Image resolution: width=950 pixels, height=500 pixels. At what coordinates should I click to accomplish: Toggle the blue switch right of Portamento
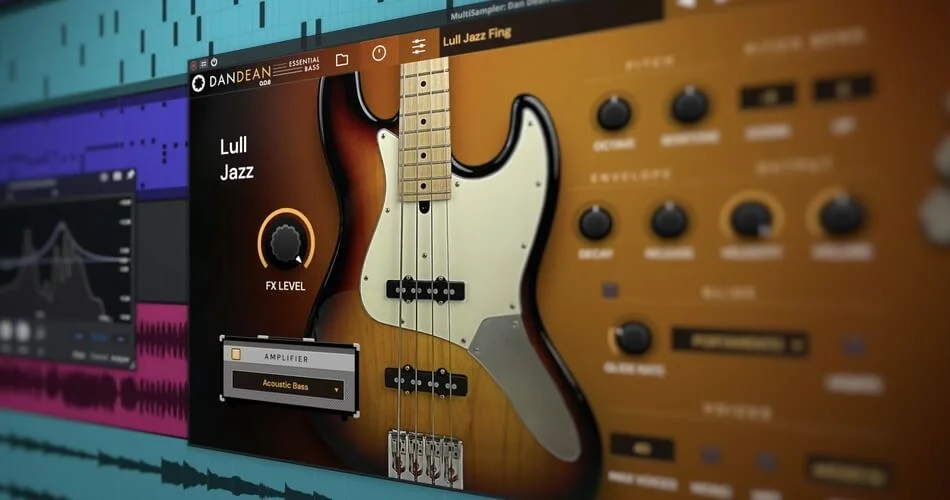pyautogui.click(x=854, y=346)
